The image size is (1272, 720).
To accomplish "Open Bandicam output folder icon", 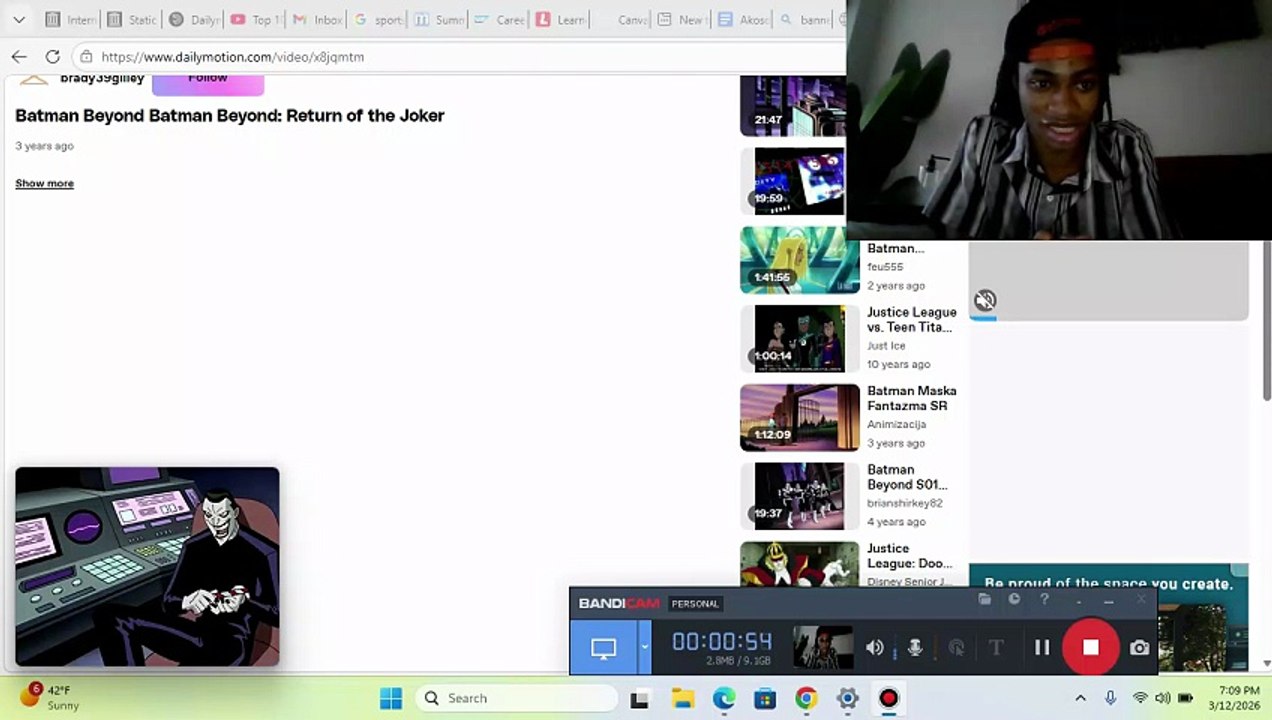I will [x=985, y=599].
